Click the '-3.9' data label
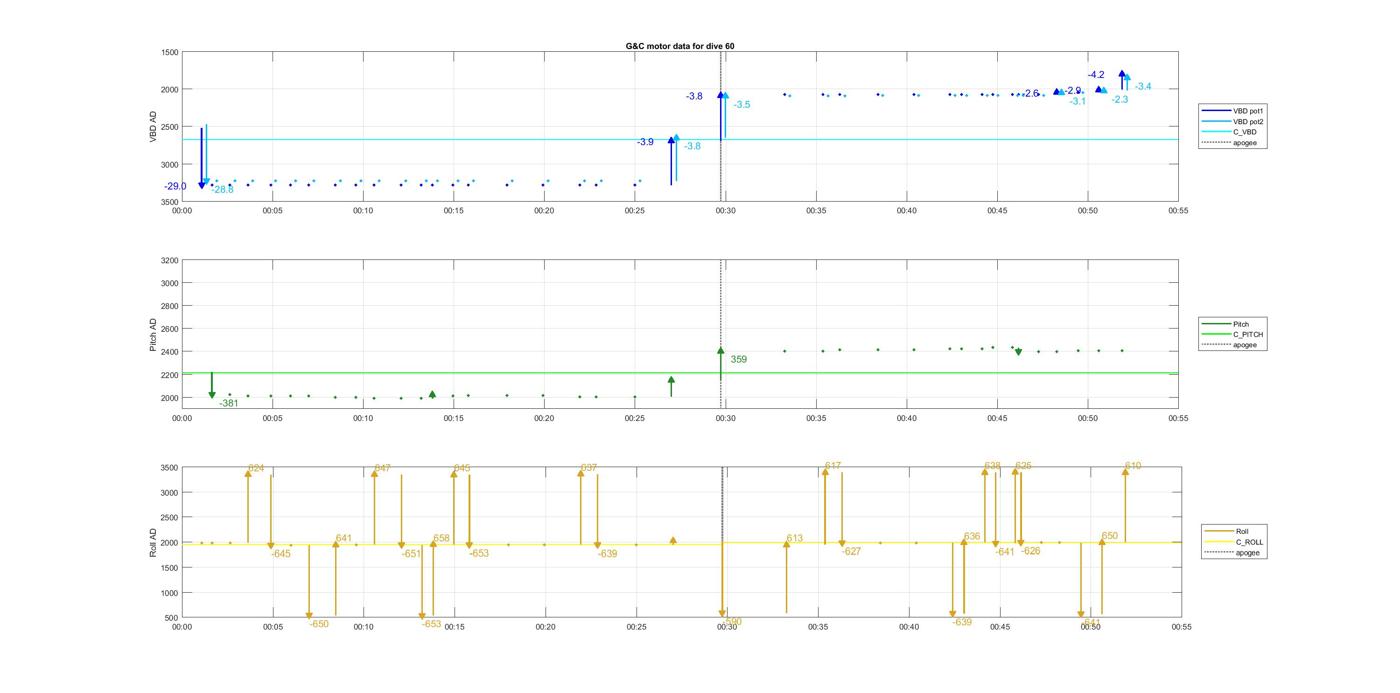The image size is (1400, 693). [x=645, y=142]
